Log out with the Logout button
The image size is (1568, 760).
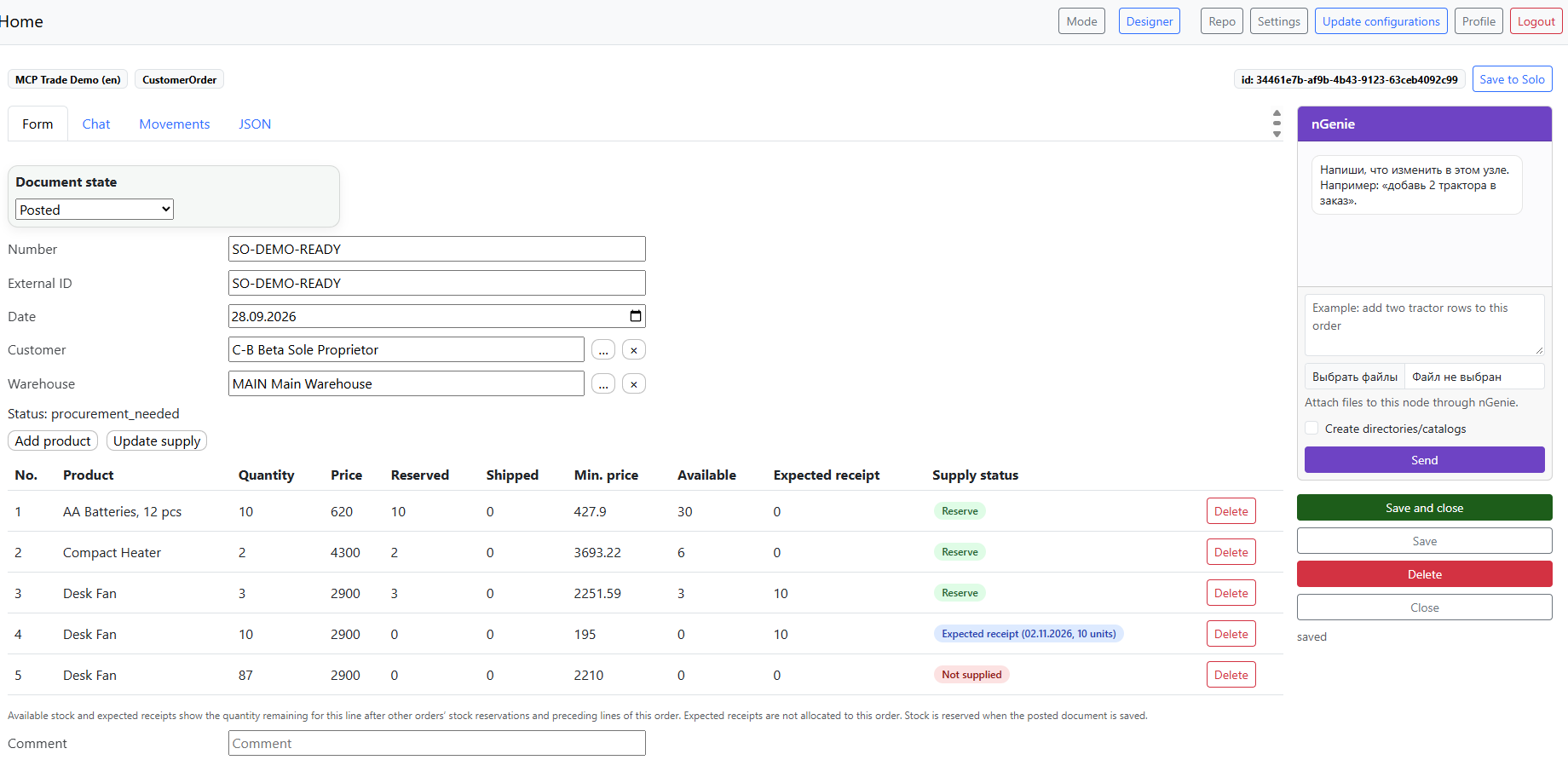(x=1536, y=21)
